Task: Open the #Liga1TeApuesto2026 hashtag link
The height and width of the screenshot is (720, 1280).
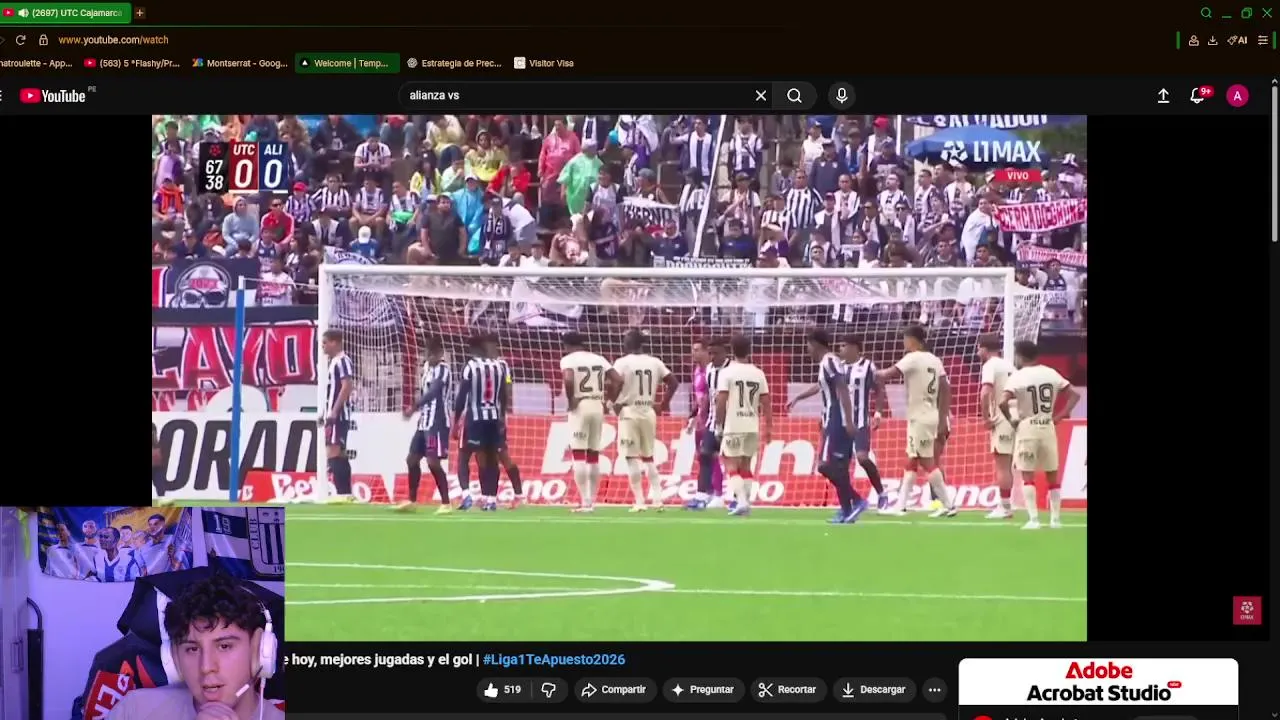Action: point(554,660)
